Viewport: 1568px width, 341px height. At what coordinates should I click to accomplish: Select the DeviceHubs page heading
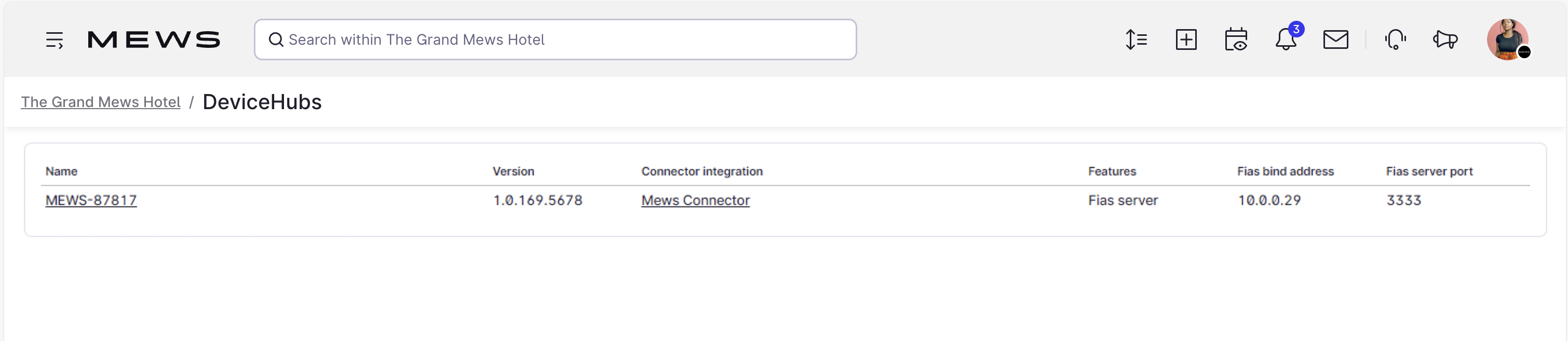click(x=262, y=102)
